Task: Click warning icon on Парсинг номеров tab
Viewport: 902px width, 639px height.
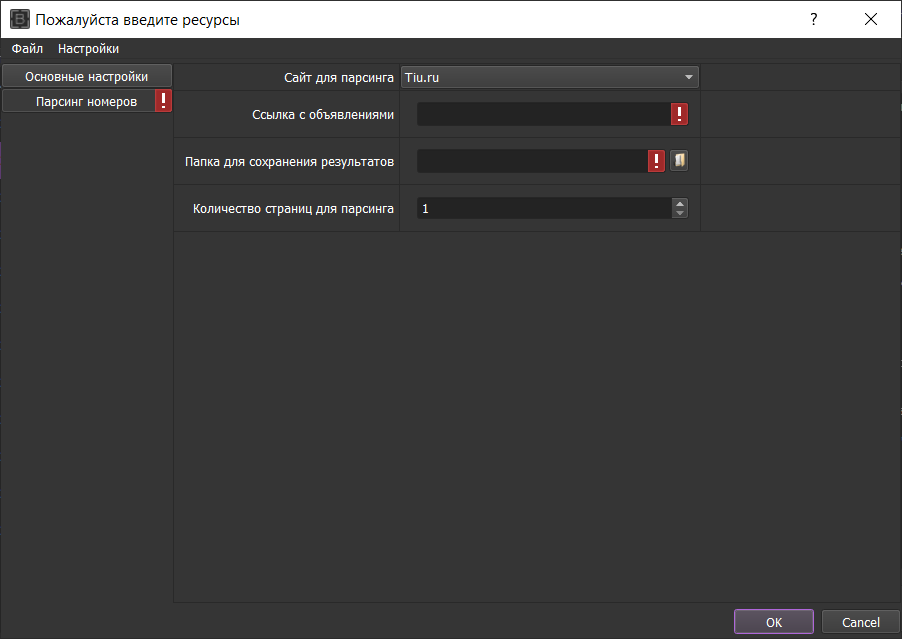Action: 163,101
